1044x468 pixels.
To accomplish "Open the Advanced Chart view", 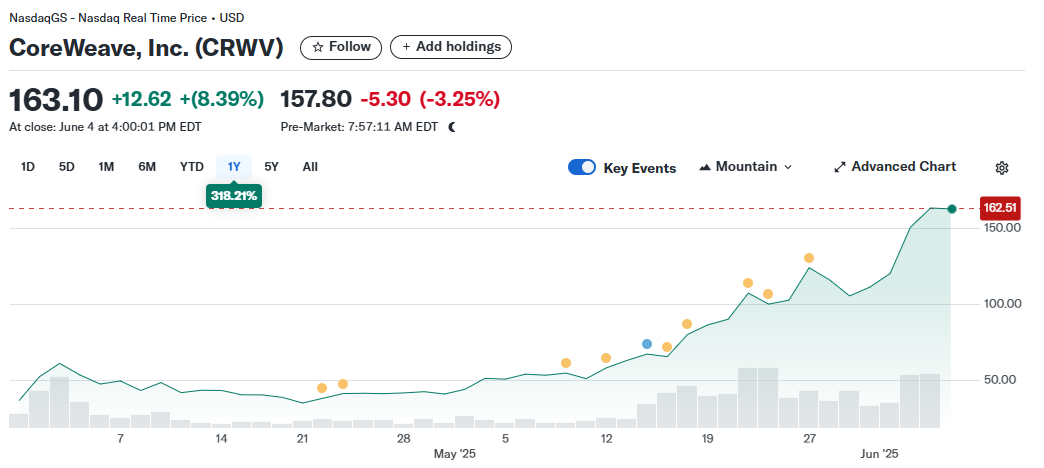I will (x=895, y=167).
